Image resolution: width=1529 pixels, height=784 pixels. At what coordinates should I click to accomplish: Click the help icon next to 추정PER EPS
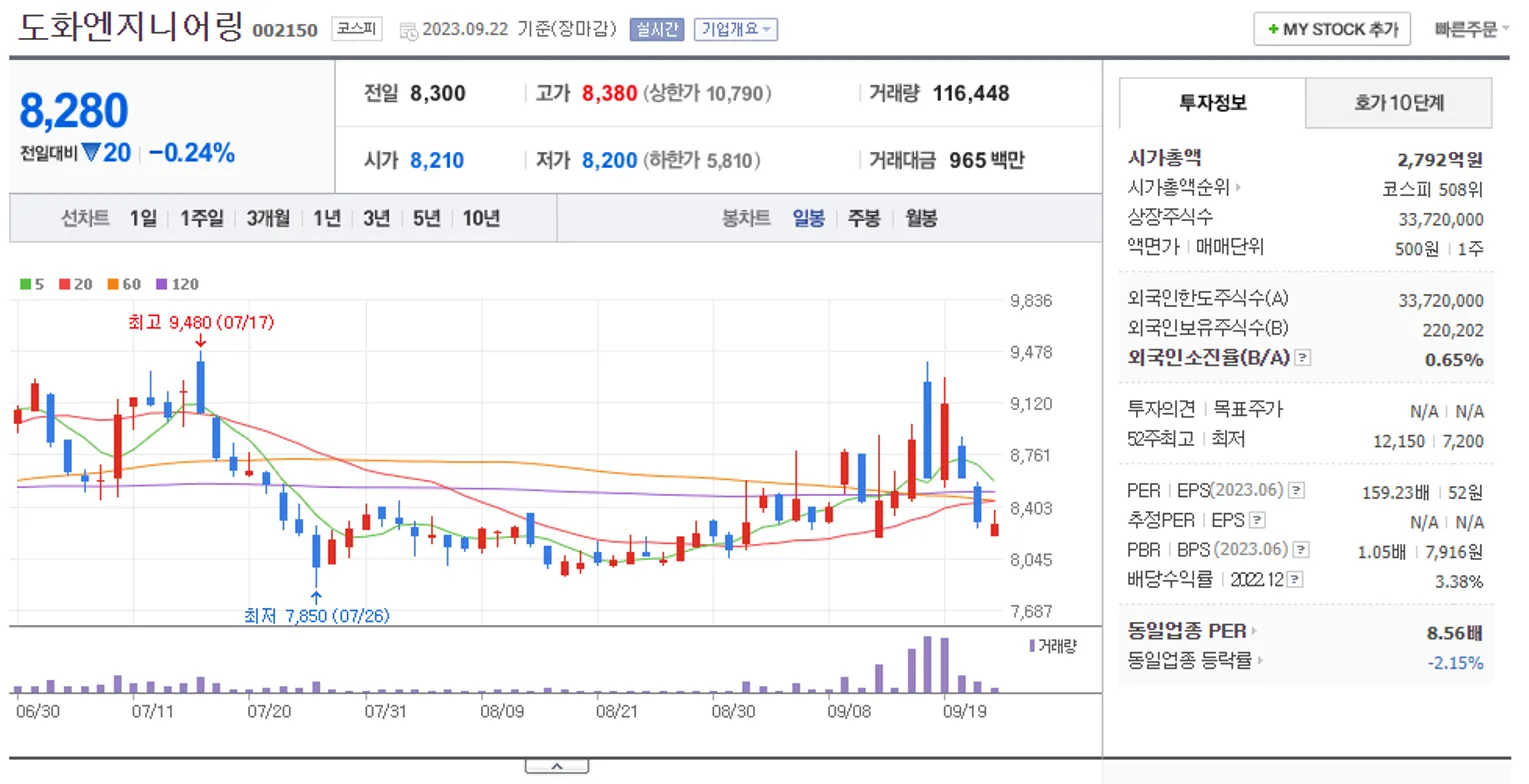pyautogui.click(x=1258, y=520)
